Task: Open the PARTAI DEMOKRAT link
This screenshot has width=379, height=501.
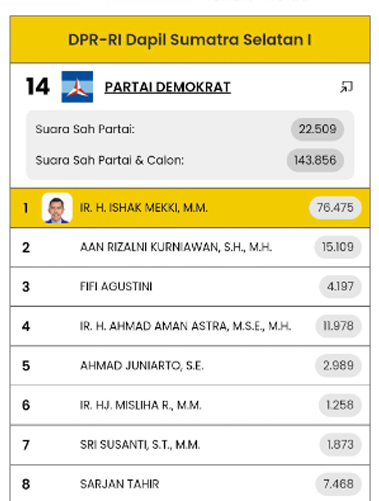Action: point(168,87)
